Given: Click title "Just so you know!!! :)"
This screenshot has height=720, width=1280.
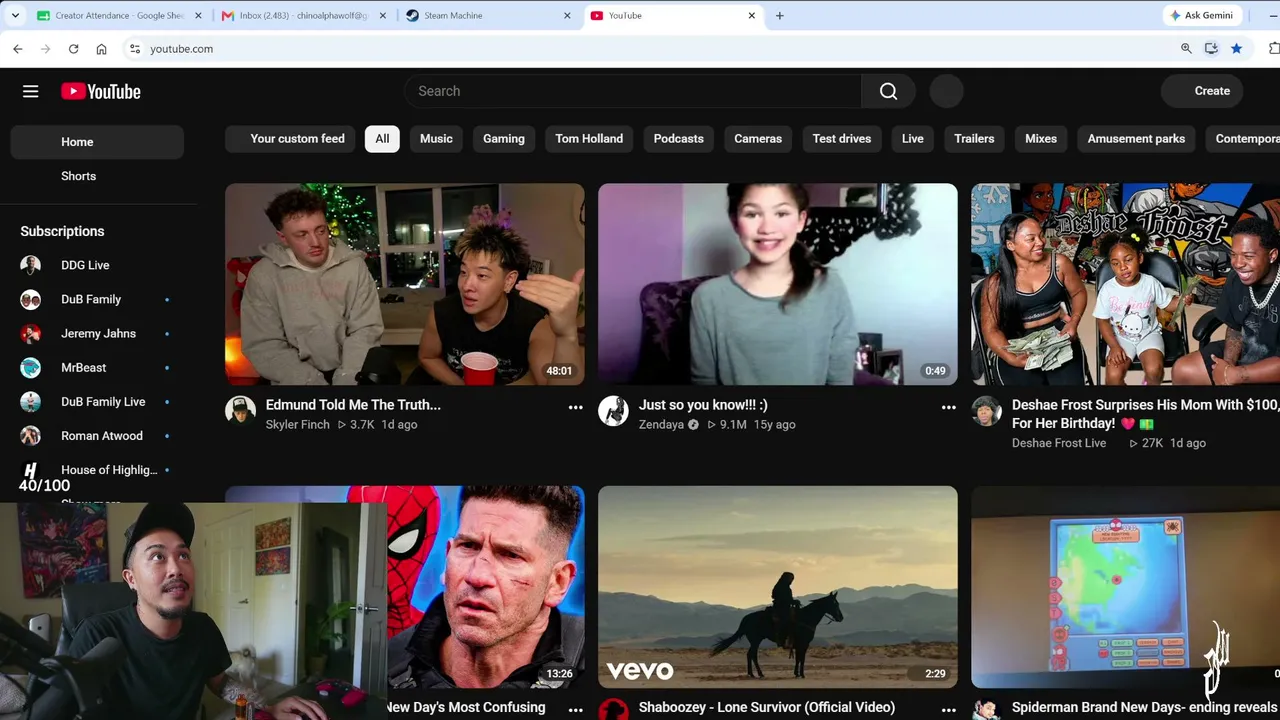Looking at the screenshot, I should [x=703, y=405].
